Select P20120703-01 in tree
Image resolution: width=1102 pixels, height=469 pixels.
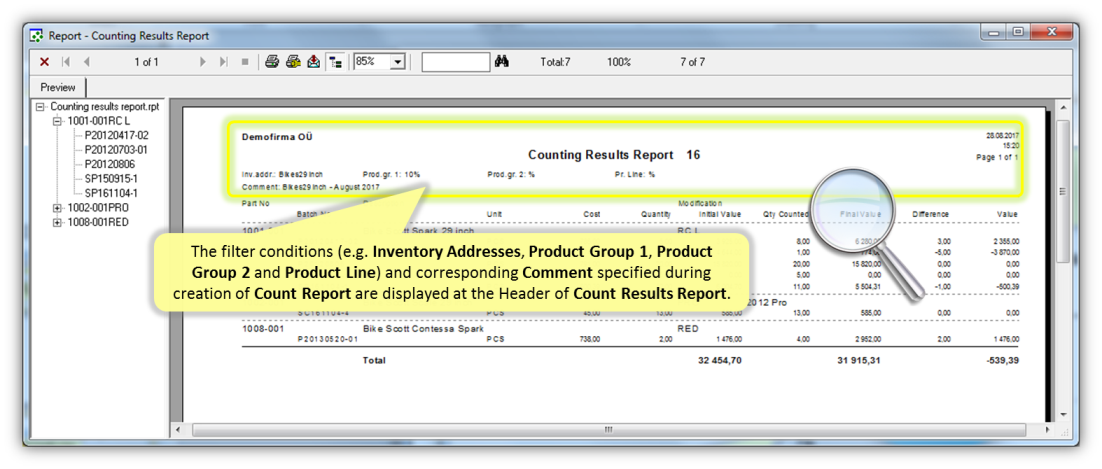coord(117,150)
